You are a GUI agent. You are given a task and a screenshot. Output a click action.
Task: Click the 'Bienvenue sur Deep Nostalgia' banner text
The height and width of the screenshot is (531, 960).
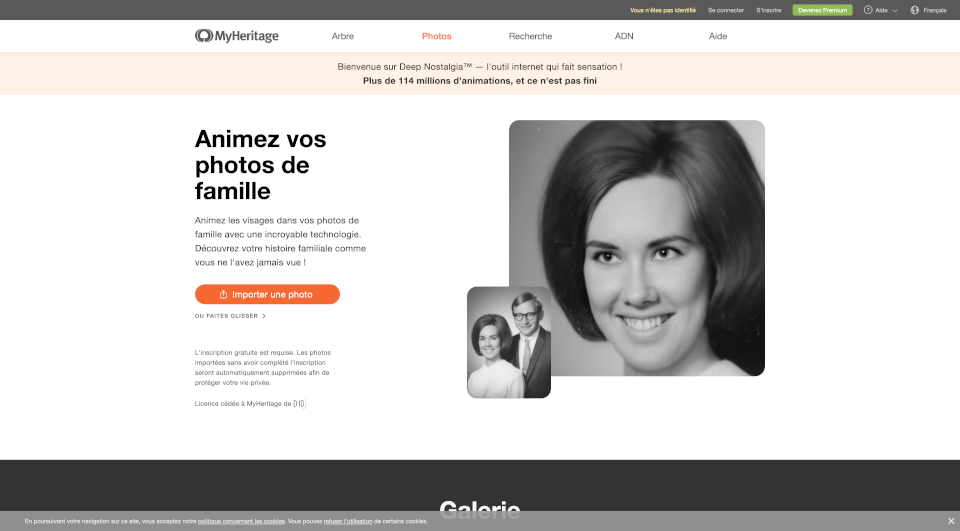pos(479,67)
